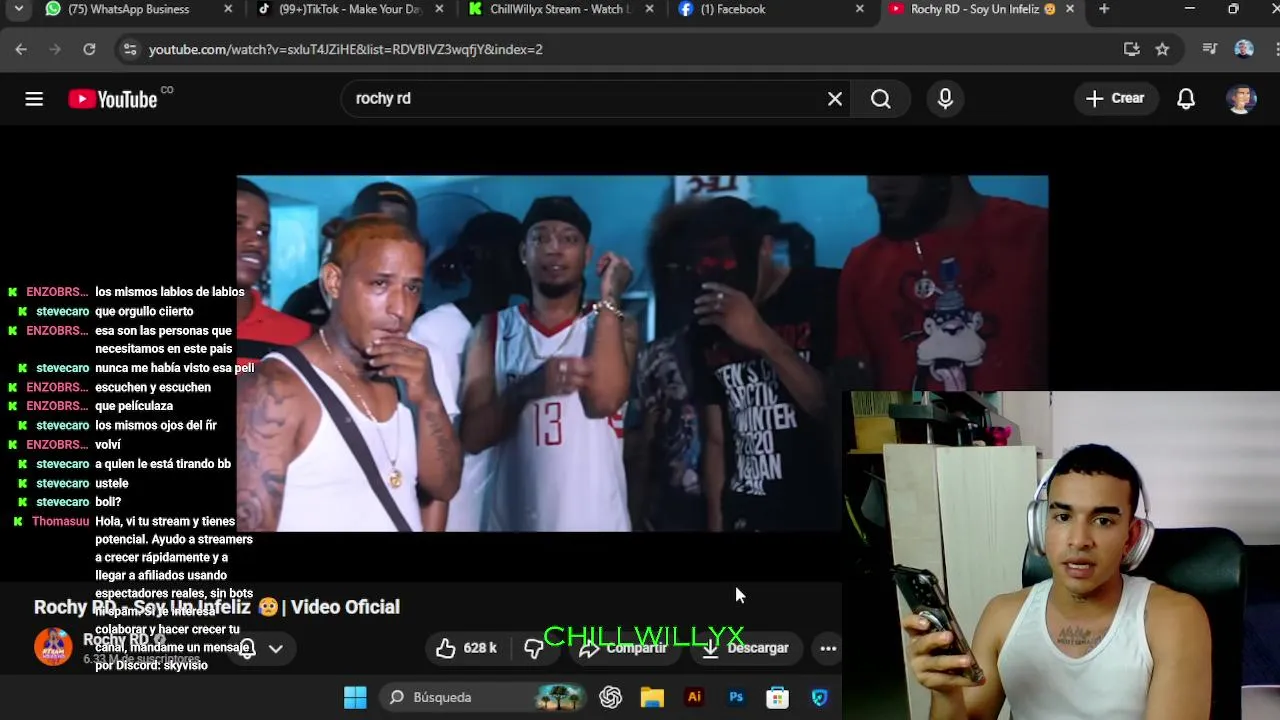Viewport: 1280px width, 720px height.
Task: Click the video title Soy Un Infeliz
Action: click(217, 607)
